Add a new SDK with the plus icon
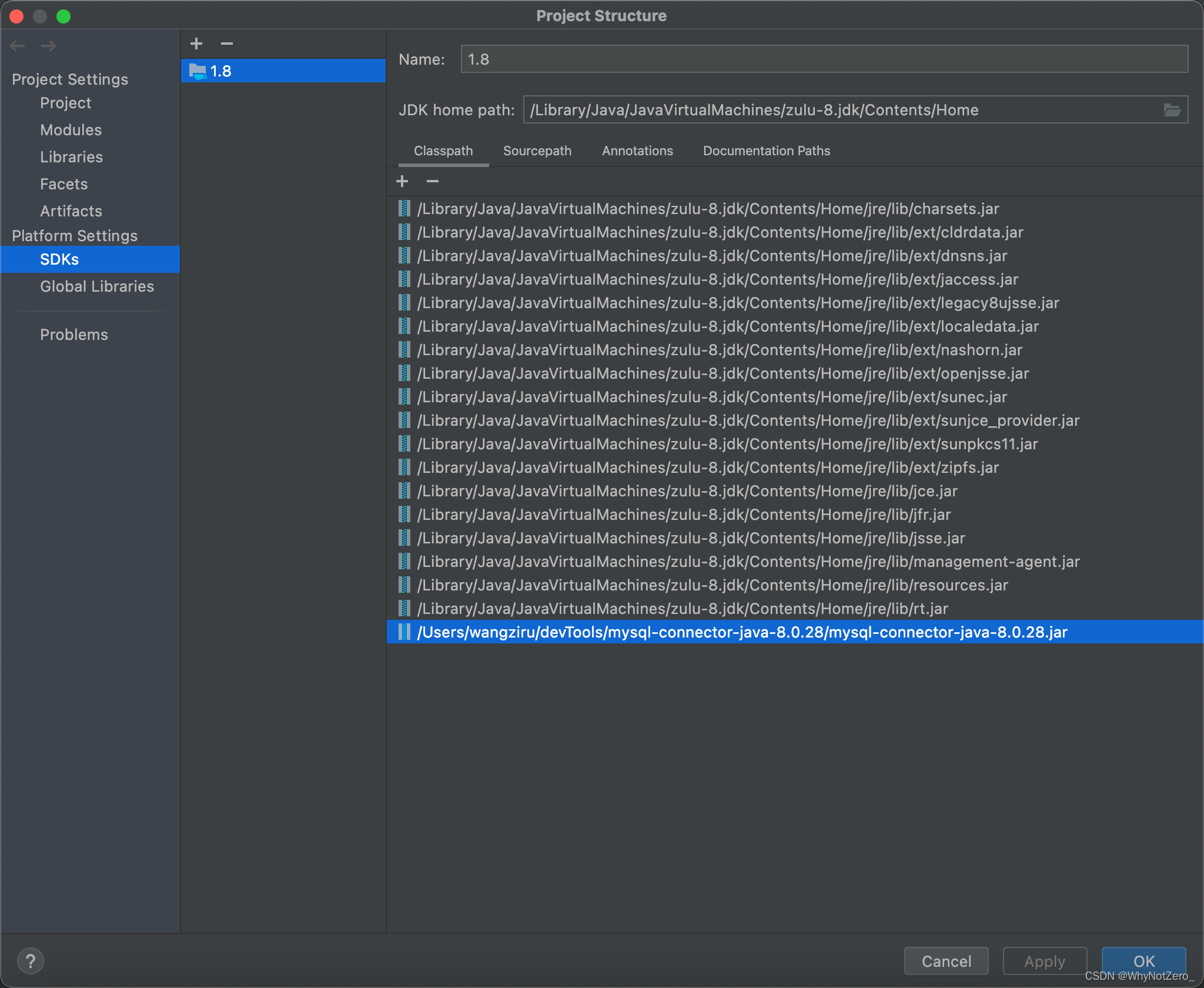Image resolution: width=1204 pixels, height=988 pixels. point(196,43)
